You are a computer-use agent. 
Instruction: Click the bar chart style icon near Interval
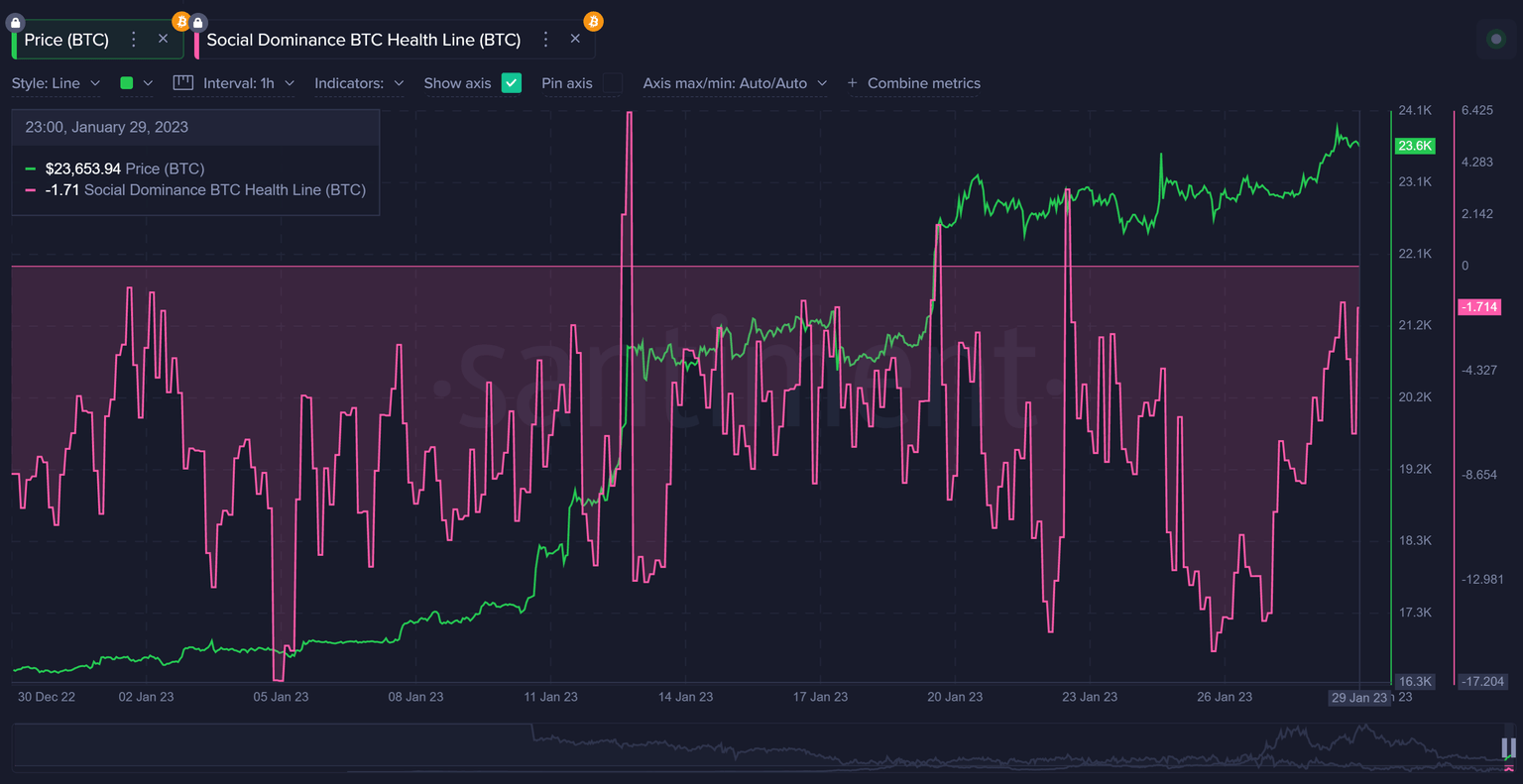tap(181, 83)
